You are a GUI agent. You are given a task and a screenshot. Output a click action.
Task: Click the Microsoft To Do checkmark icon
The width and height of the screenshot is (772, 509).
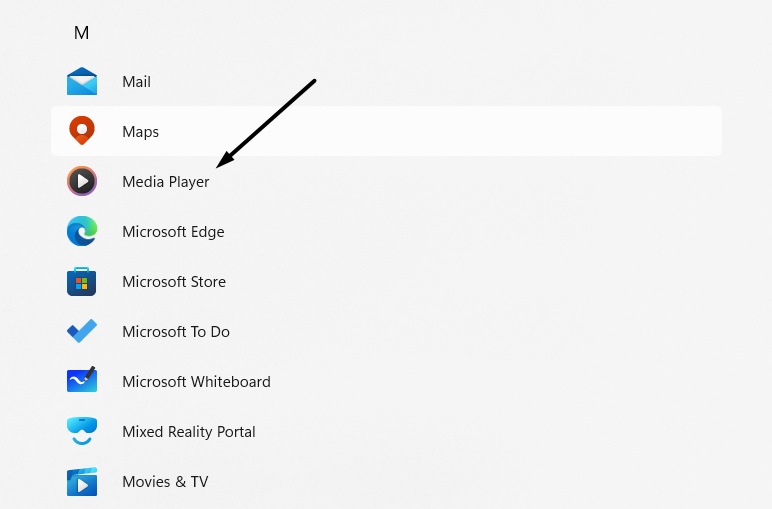(82, 331)
